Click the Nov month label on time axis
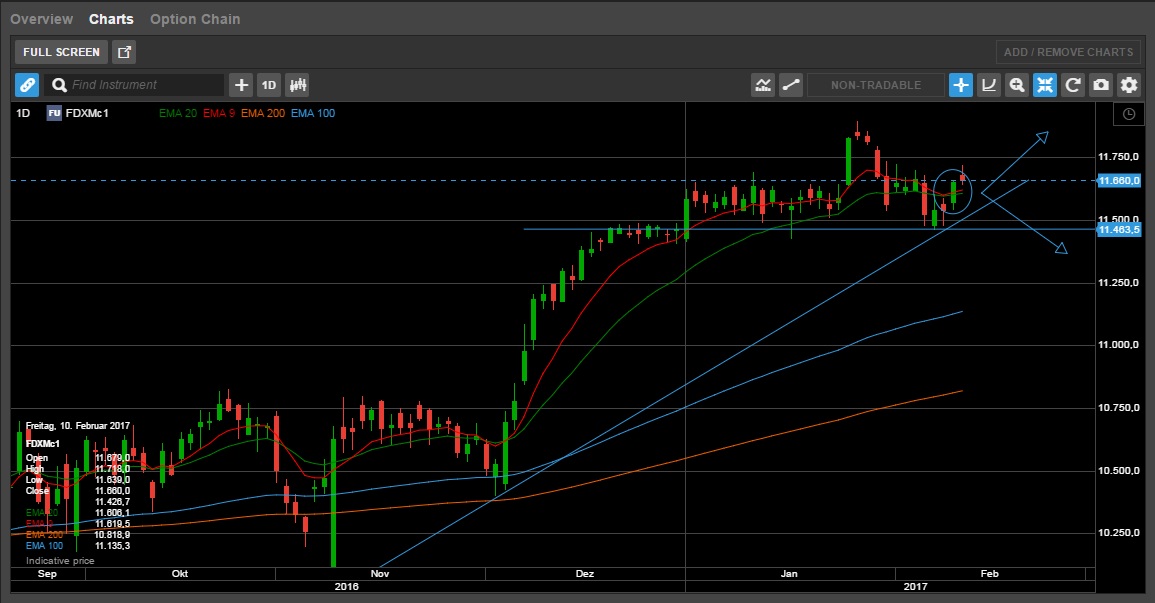Viewport: 1155px width, 603px height. pyautogui.click(x=380, y=574)
